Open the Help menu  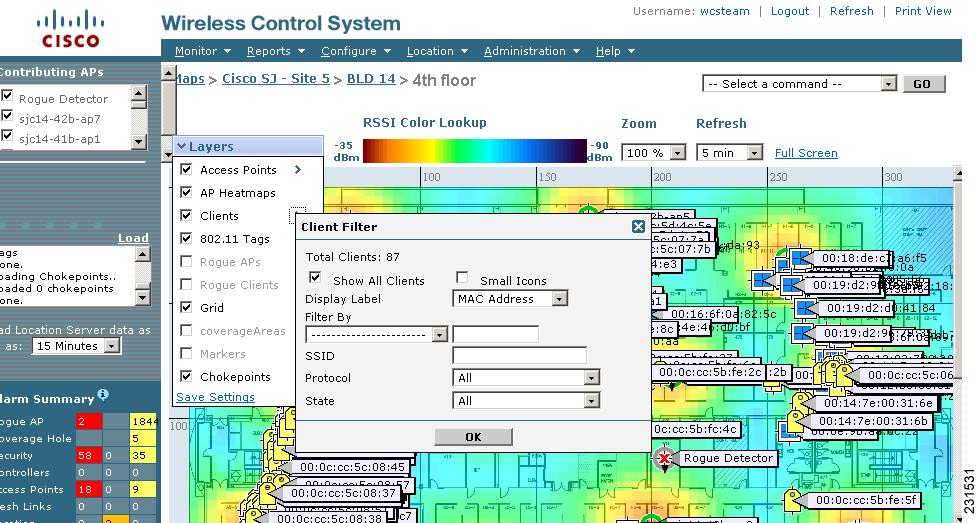point(615,51)
